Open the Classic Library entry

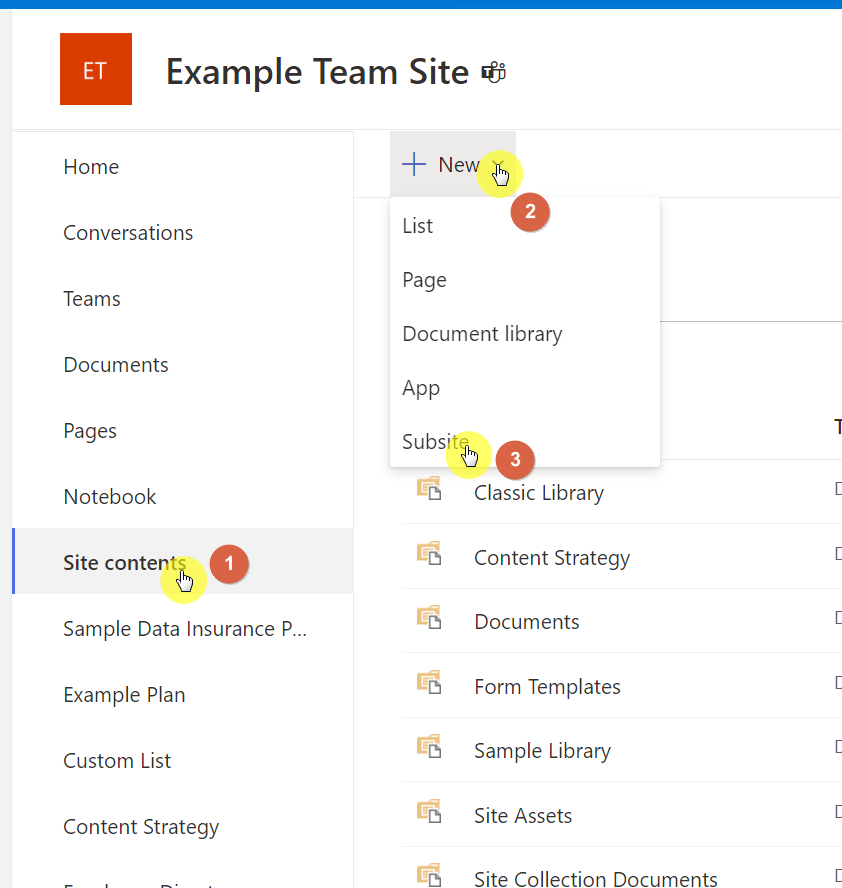pos(538,493)
